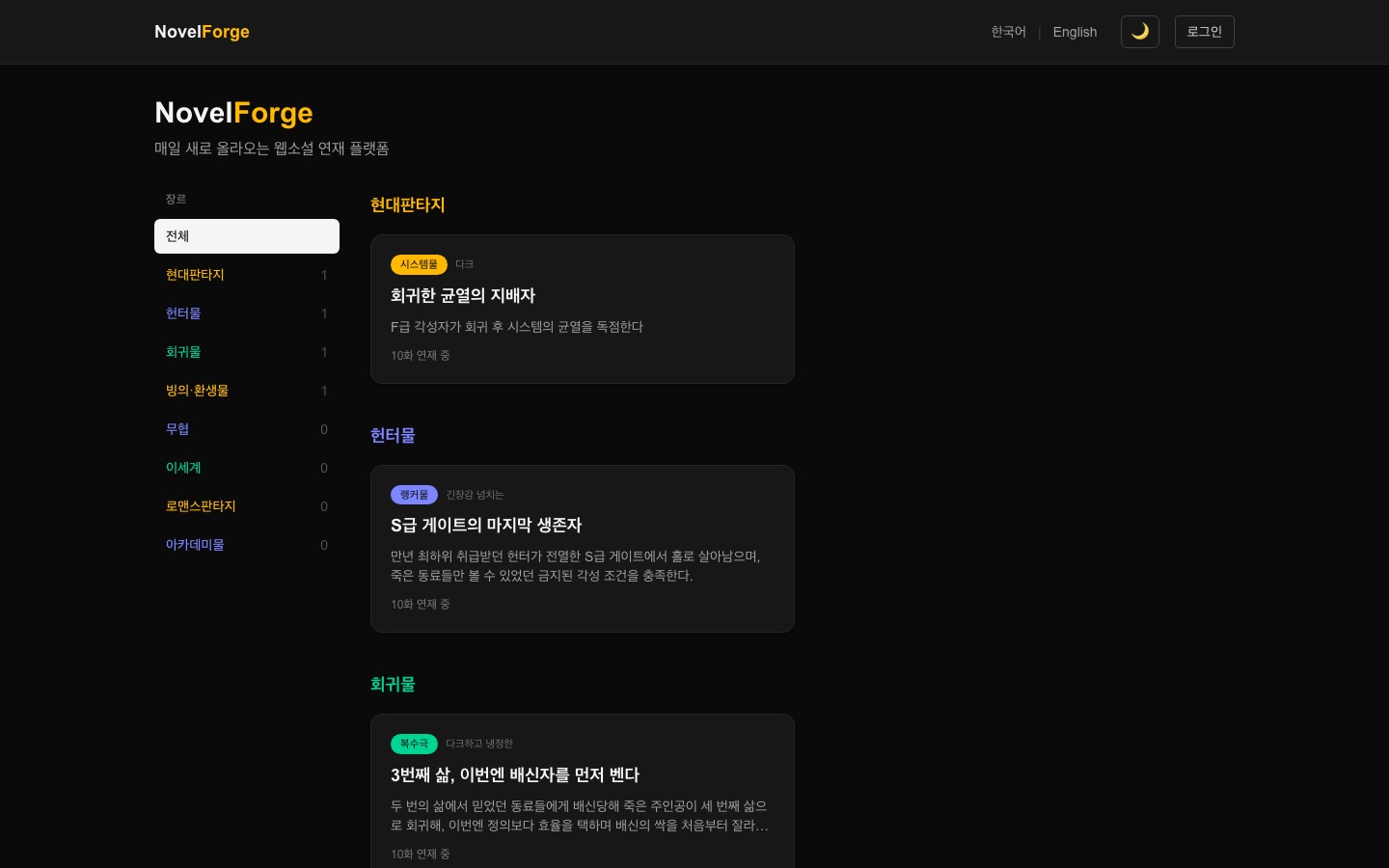Click description F급 각성자가 회귀 후 시스템의 균열을 독점한다
The image size is (1389, 868).
tap(517, 327)
